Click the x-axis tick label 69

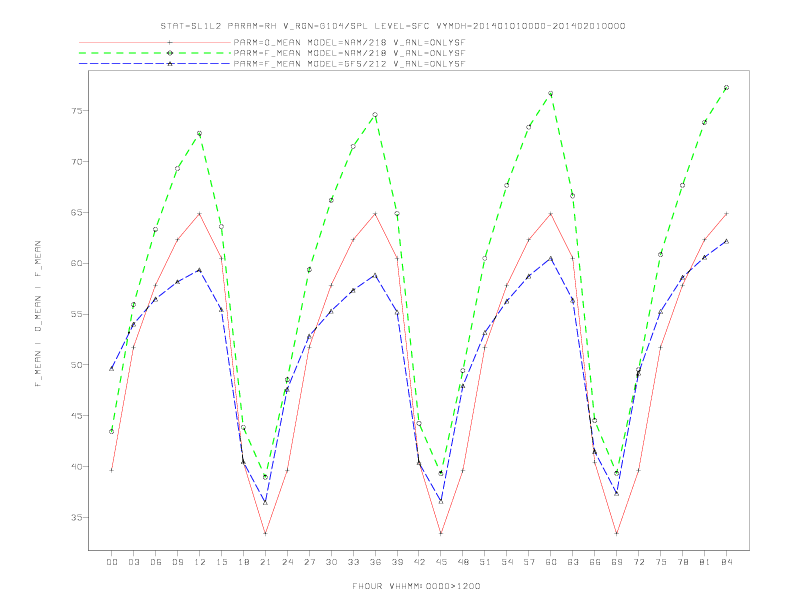pyautogui.click(x=617, y=562)
